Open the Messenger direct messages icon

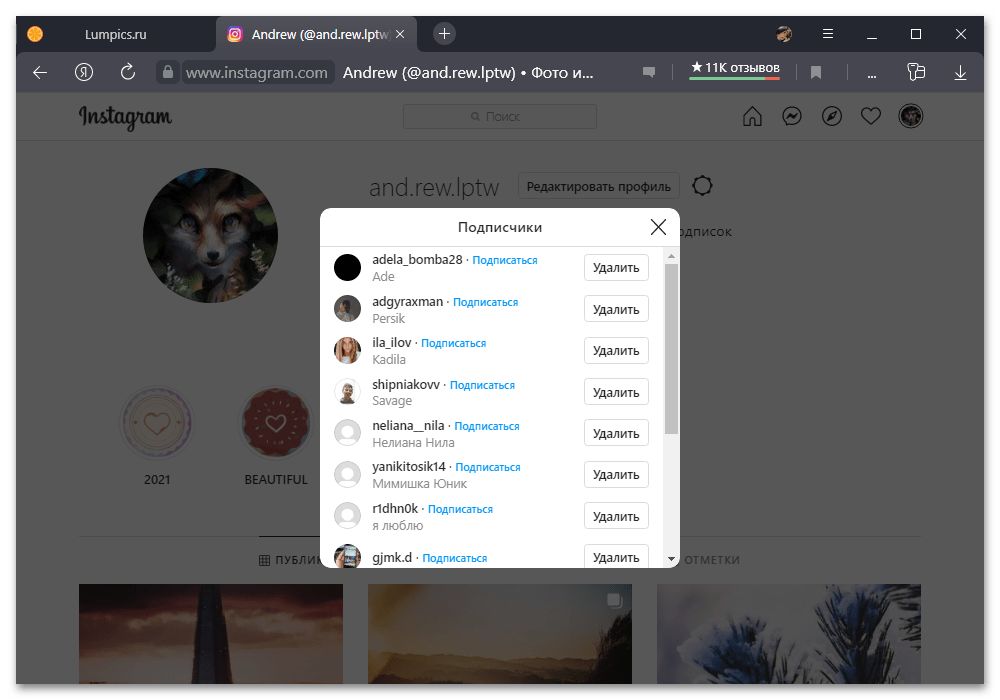click(x=791, y=117)
